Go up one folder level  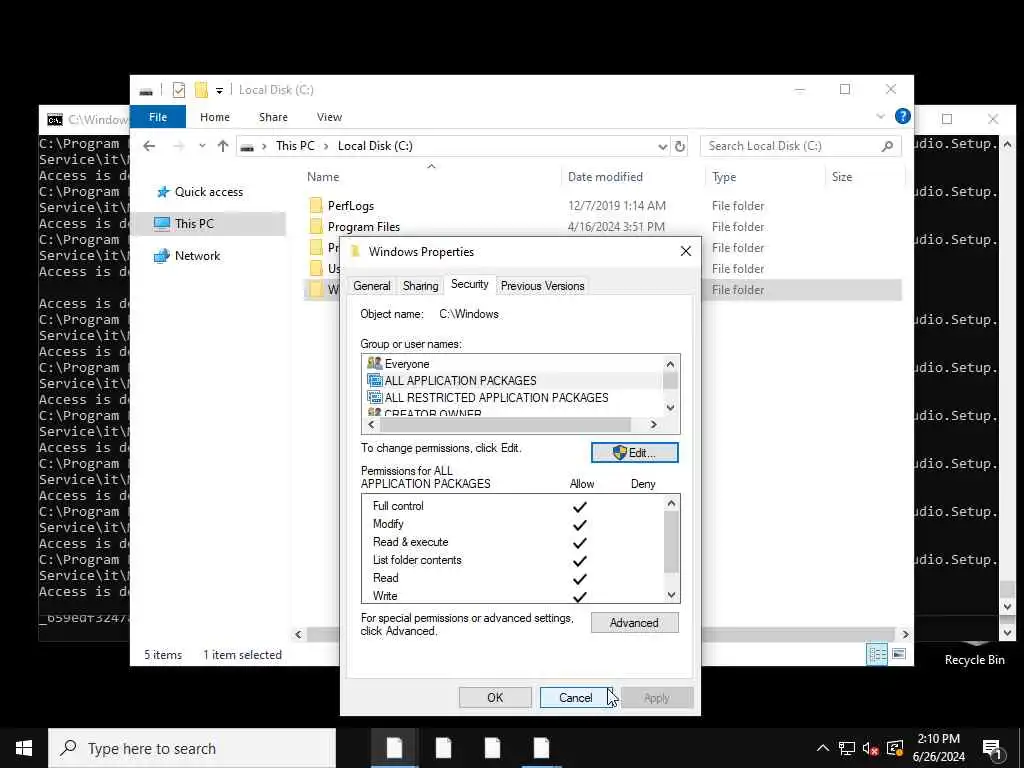223,146
